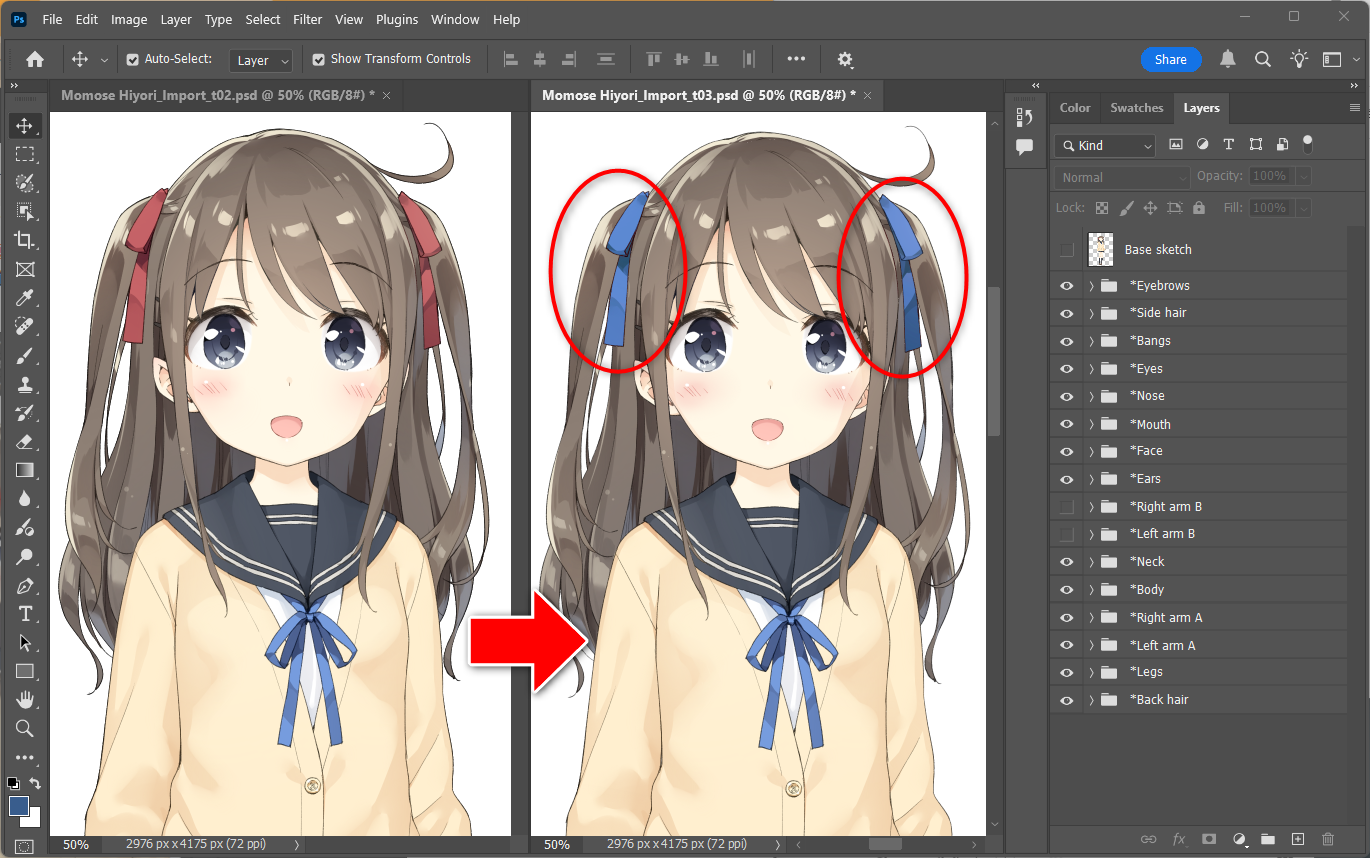Screen dimensions: 1370x858
Task: Click the Share button
Action: (x=1170, y=60)
